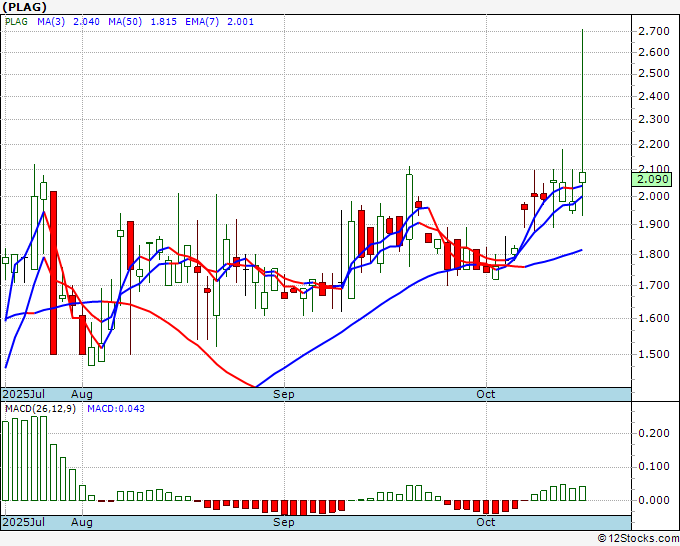The height and width of the screenshot is (546, 680).
Task: Click the MA(50) value 1.815
Action: [163, 22]
